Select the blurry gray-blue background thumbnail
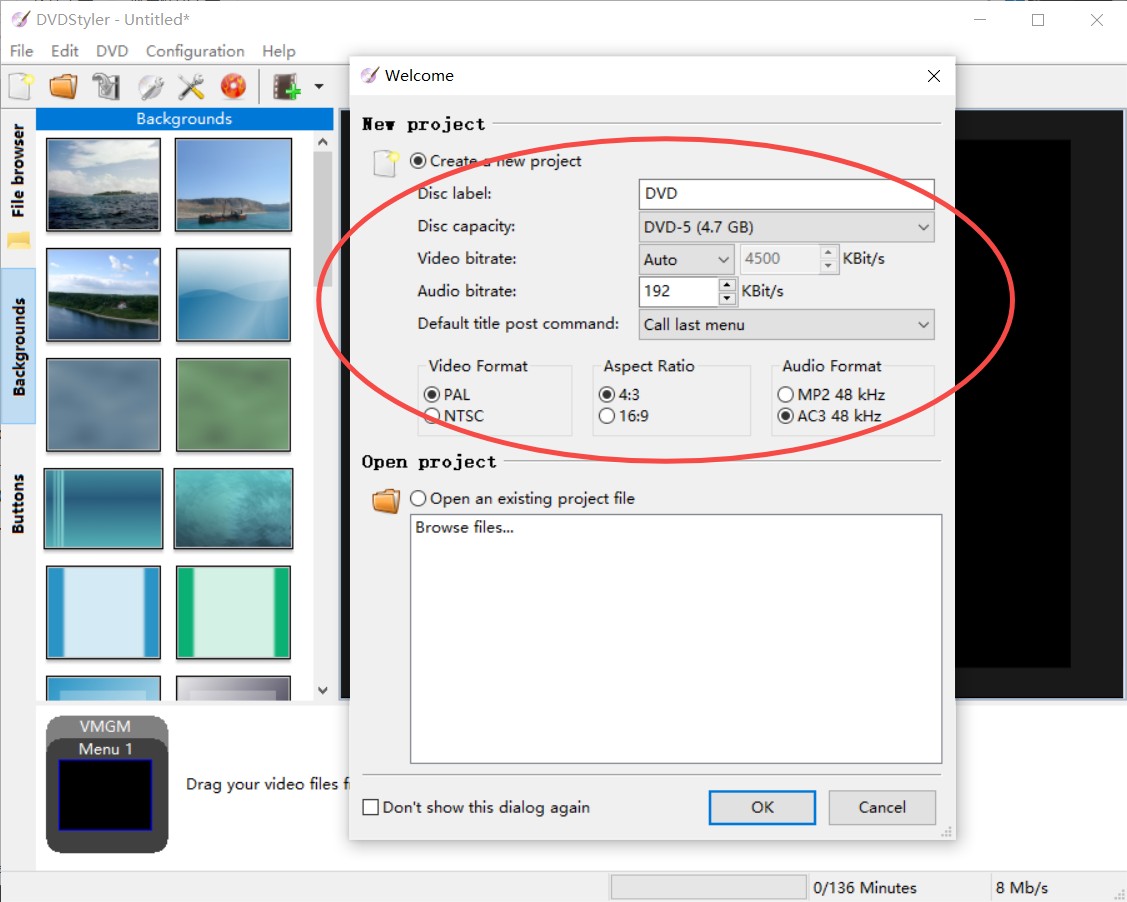Image resolution: width=1127 pixels, height=902 pixels. point(104,405)
